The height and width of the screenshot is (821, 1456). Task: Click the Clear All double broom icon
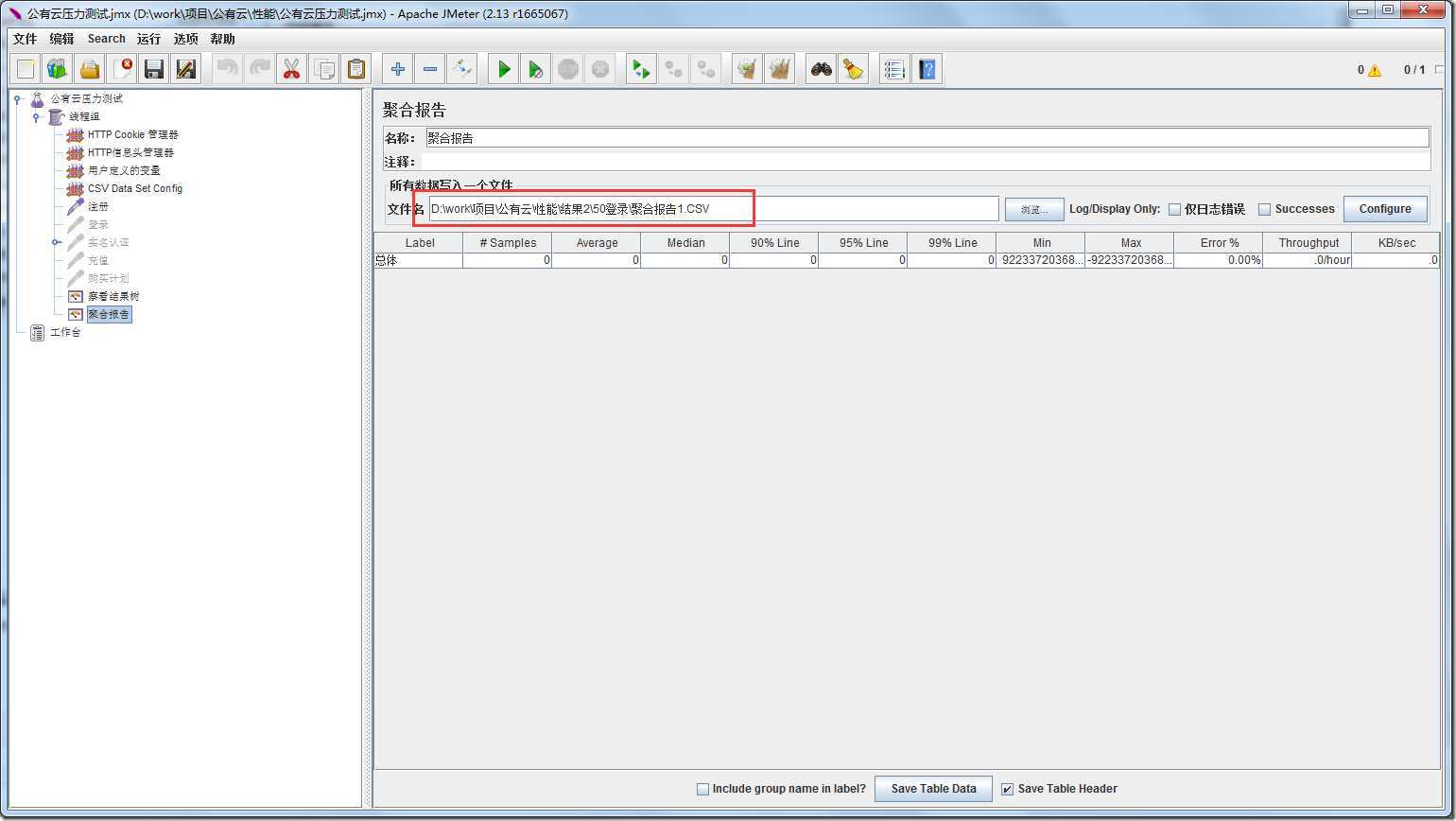pyautogui.click(x=780, y=69)
